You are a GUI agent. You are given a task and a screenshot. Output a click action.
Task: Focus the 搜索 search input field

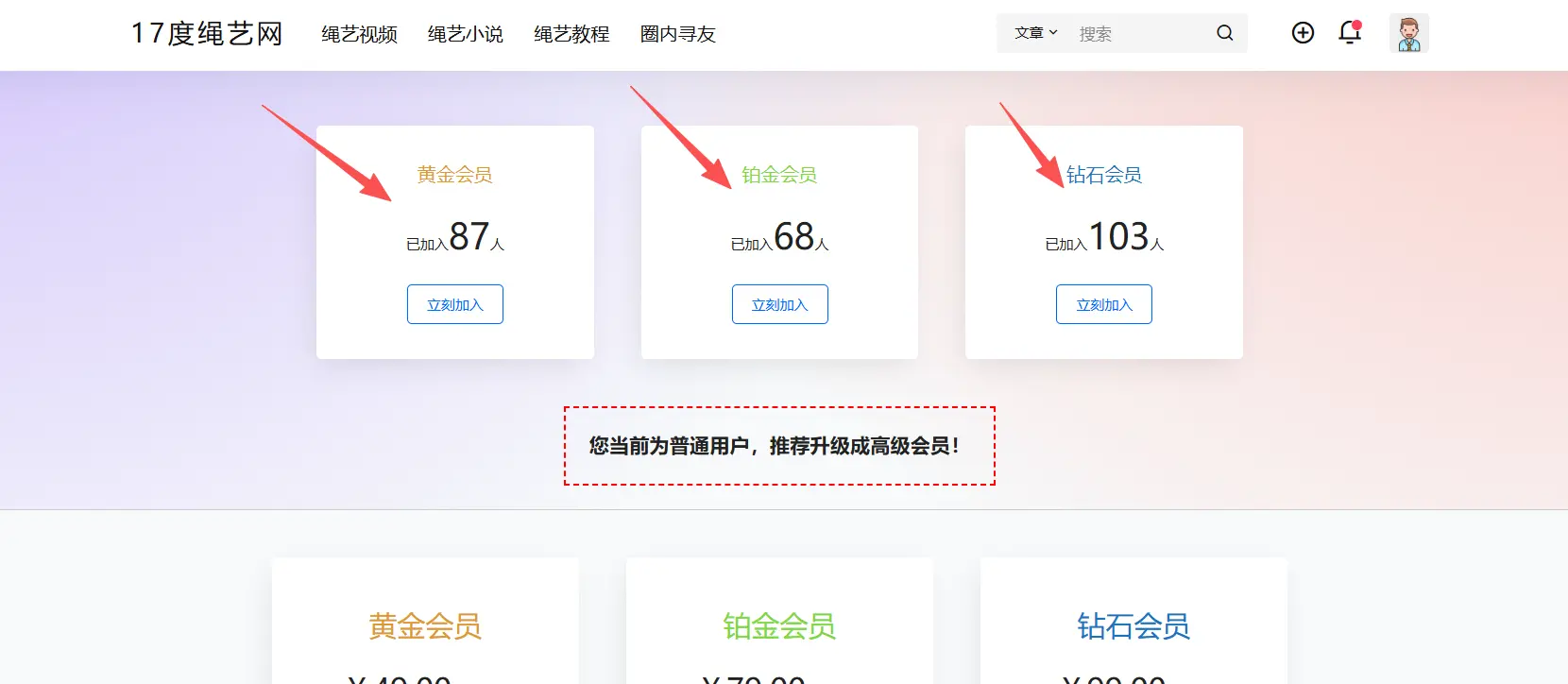coord(1138,34)
